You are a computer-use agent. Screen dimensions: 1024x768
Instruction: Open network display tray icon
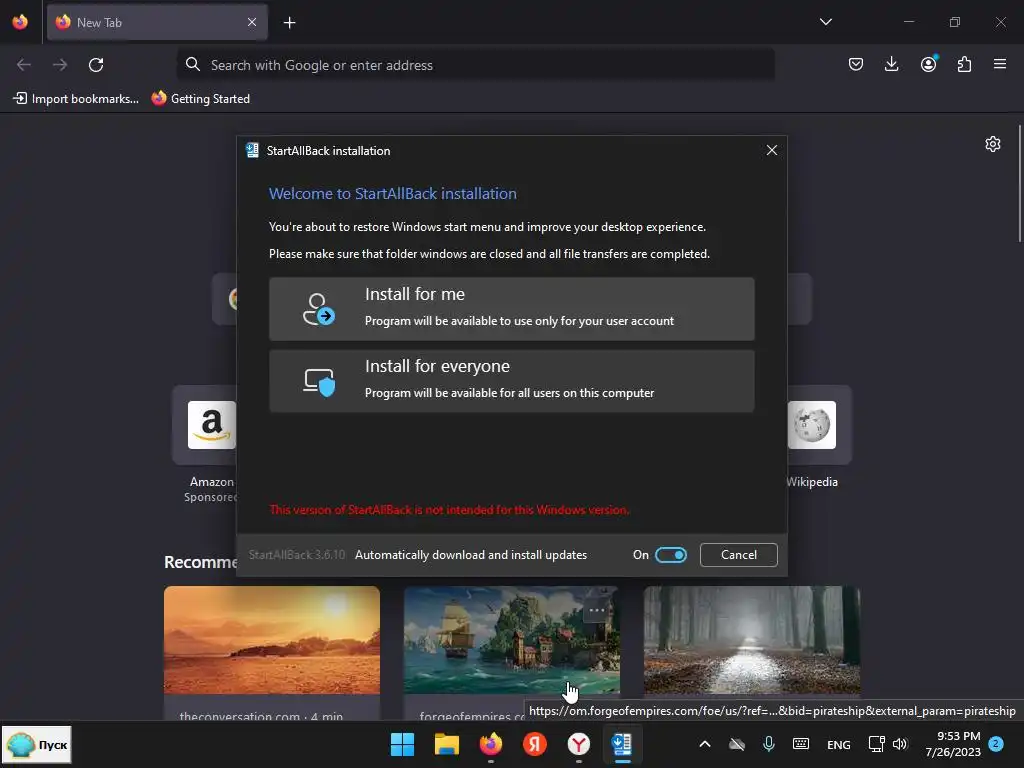[876, 744]
